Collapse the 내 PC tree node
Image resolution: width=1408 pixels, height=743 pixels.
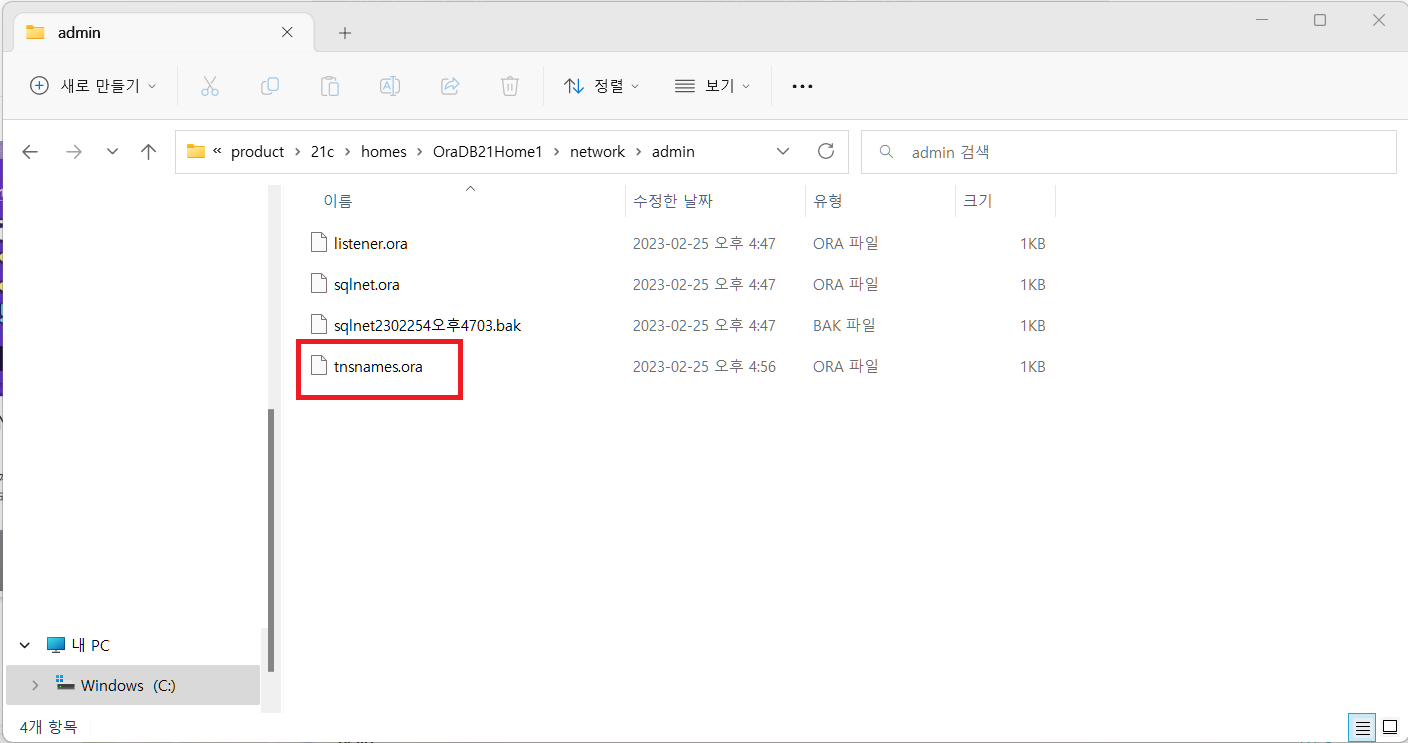coord(25,646)
